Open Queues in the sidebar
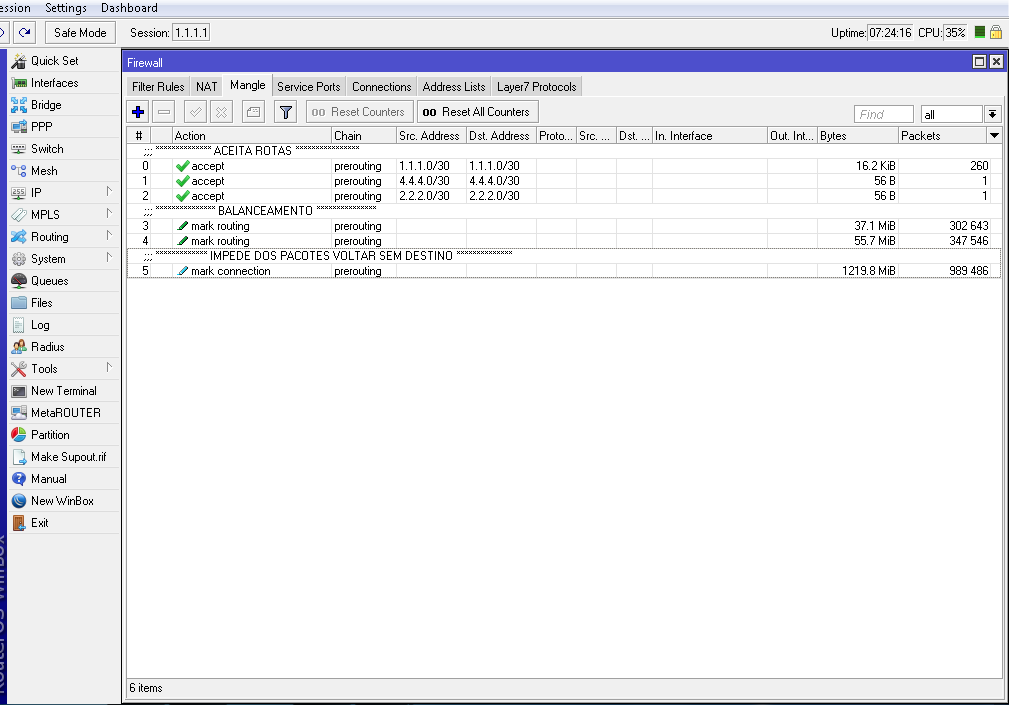Screen dimensions: 1009x705 64,280
